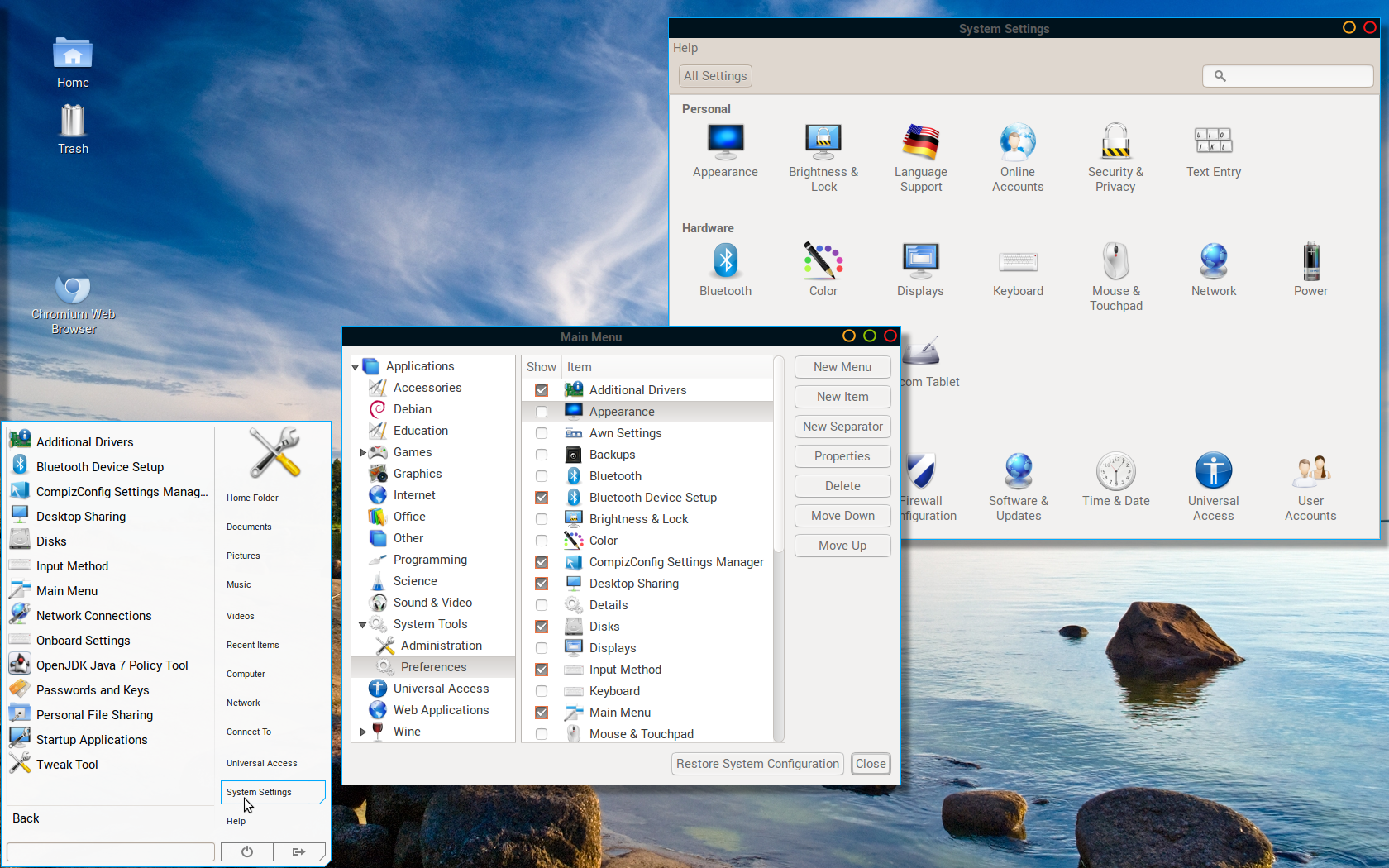The image size is (1389, 868).
Task: Click the Power settings icon
Action: click(x=1310, y=269)
